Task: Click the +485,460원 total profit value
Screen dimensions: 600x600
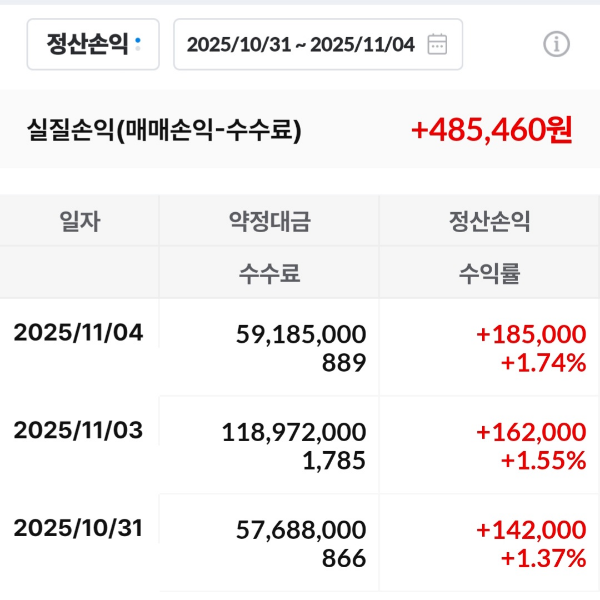Action: point(491,129)
